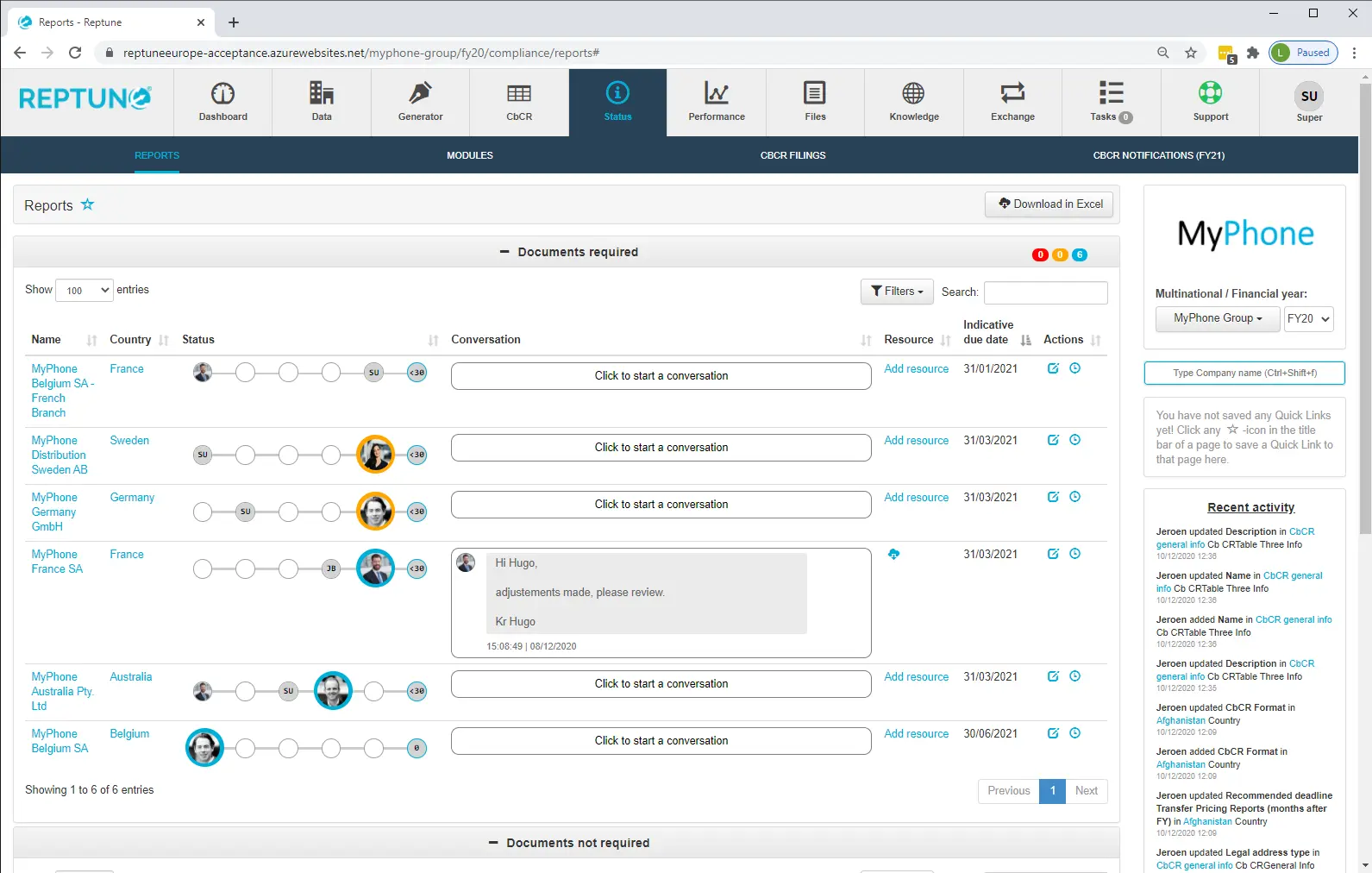Click edit icon for MyPhone Belgium SA - French Branch
This screenshot has height=873, width=1372.
pyautogui.click(x=1053, y=368)
